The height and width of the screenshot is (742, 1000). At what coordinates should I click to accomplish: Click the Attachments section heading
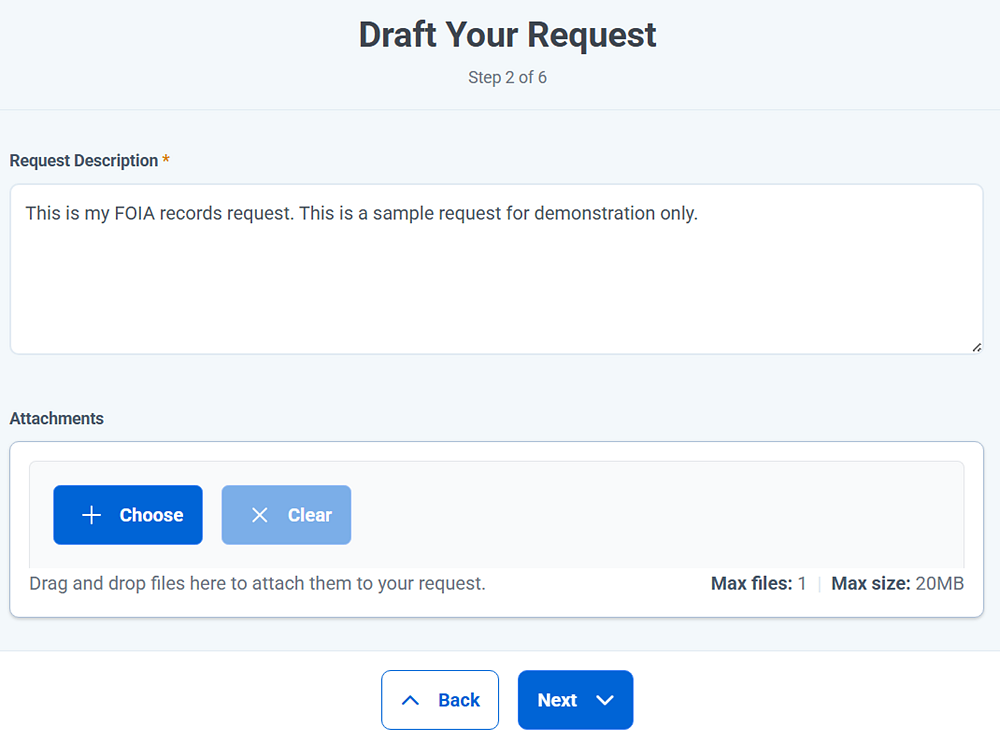coord(56,418)
